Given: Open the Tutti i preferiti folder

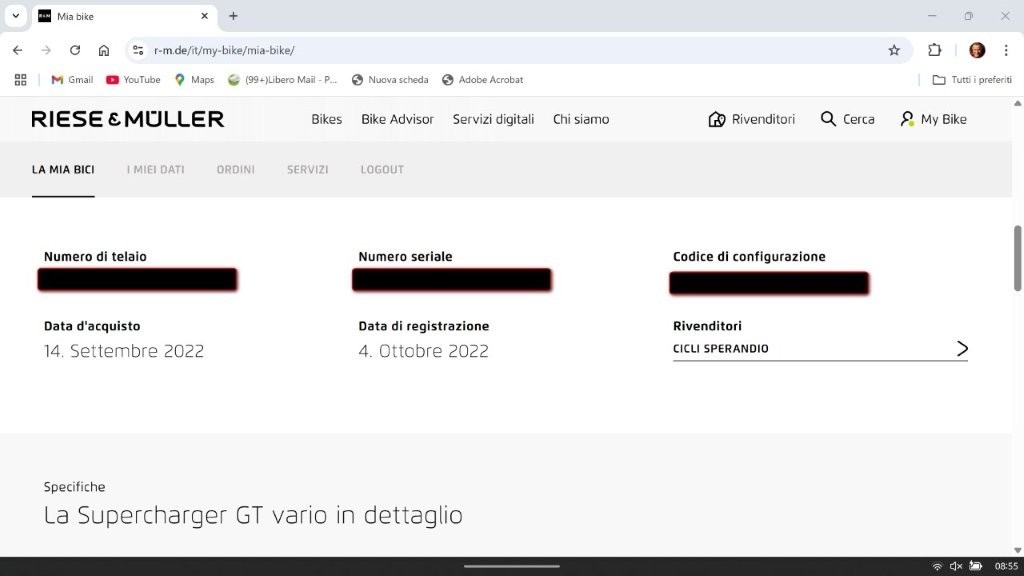Looking at the screenshot, I should point(972,80).
